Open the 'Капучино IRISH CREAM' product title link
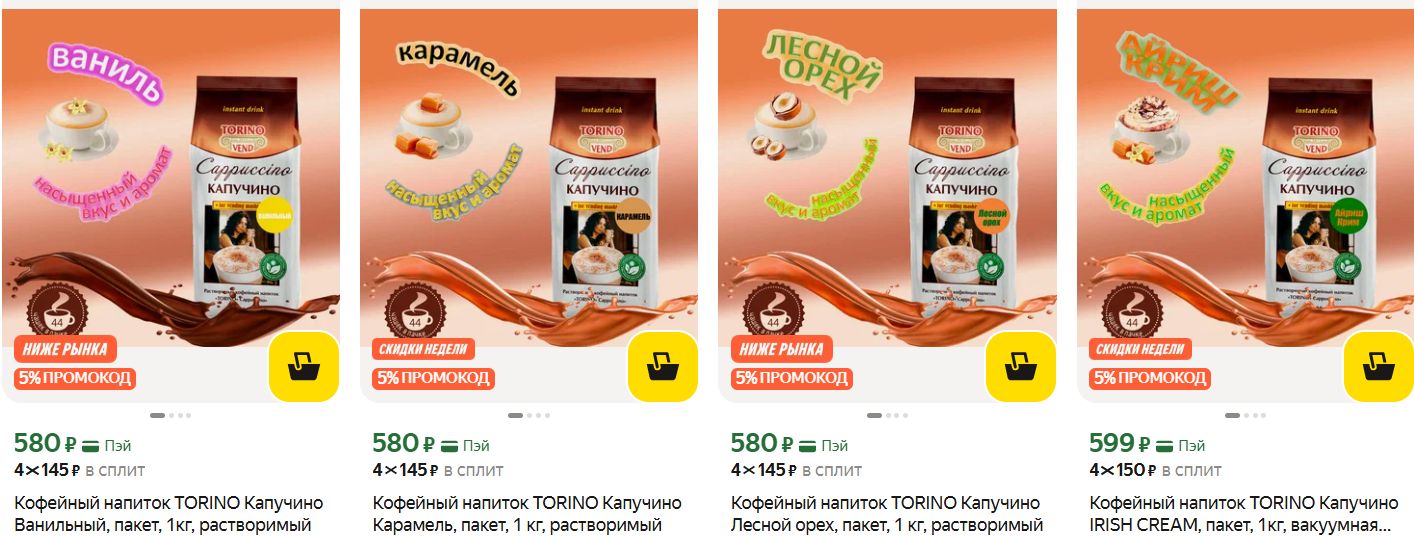 click(1244, 513)
